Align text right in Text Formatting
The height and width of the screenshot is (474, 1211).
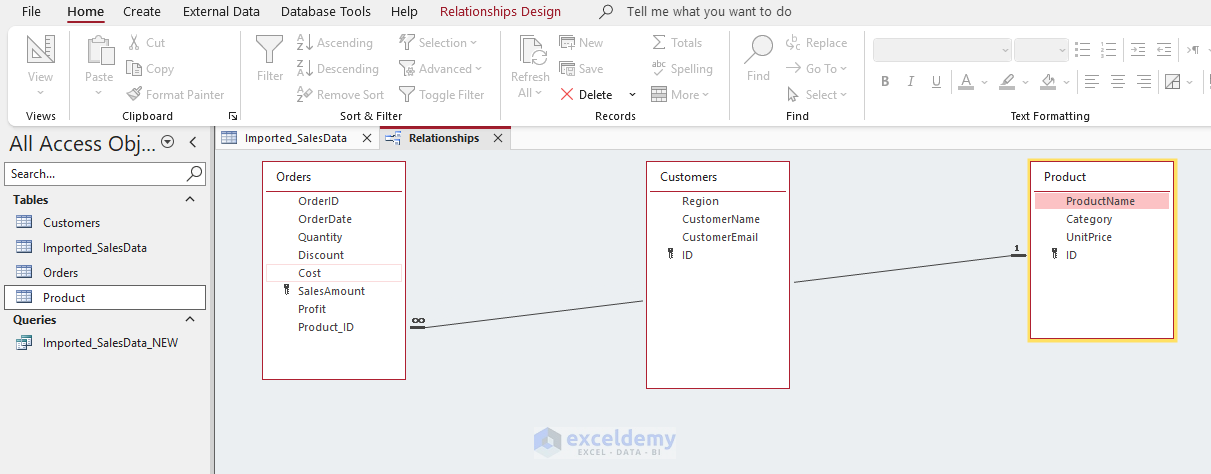click(1143, 82)
